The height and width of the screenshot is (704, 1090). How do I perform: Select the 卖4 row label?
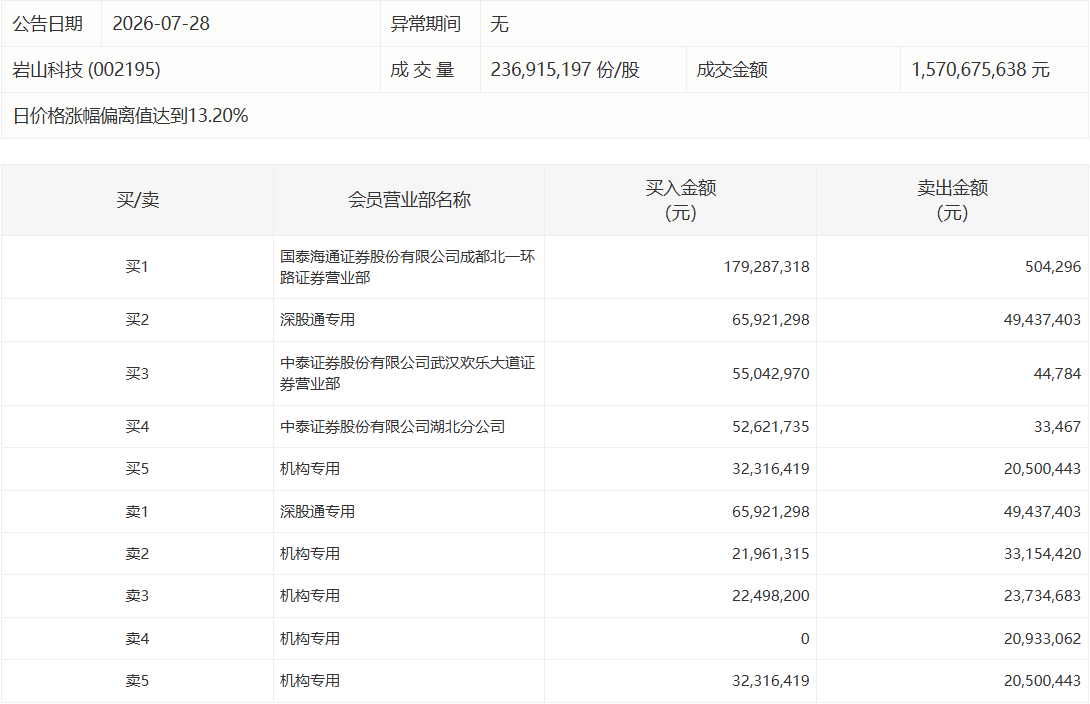click(x=137, y=639)
